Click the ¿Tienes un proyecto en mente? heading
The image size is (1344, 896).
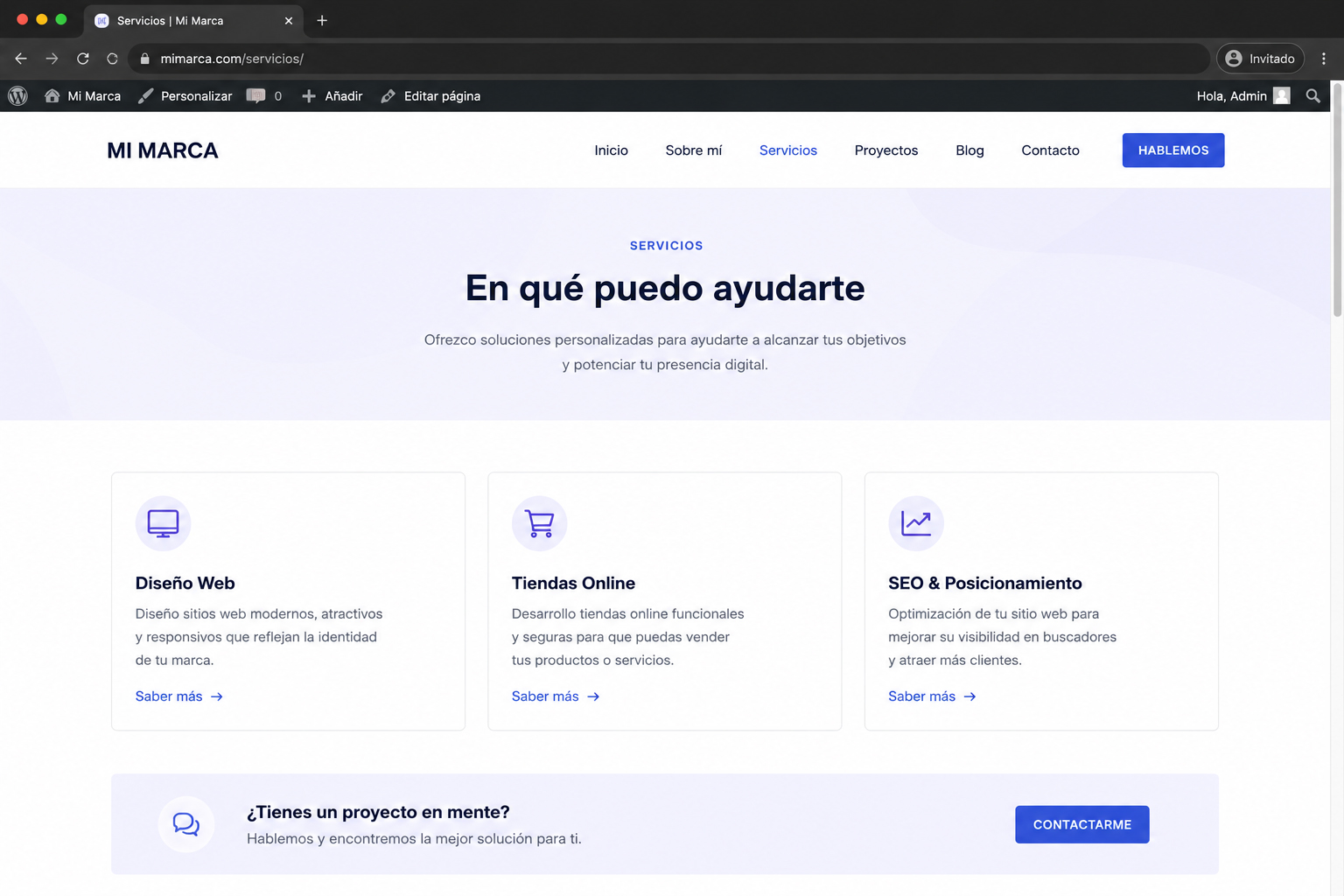(378, 812)
